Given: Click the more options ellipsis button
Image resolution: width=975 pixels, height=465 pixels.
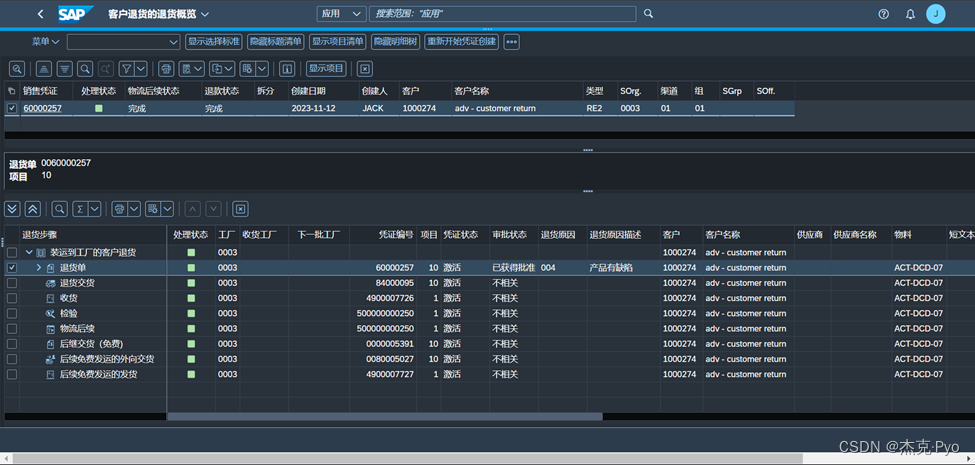Looking at the screenshot, I should (x=511, y=42).
